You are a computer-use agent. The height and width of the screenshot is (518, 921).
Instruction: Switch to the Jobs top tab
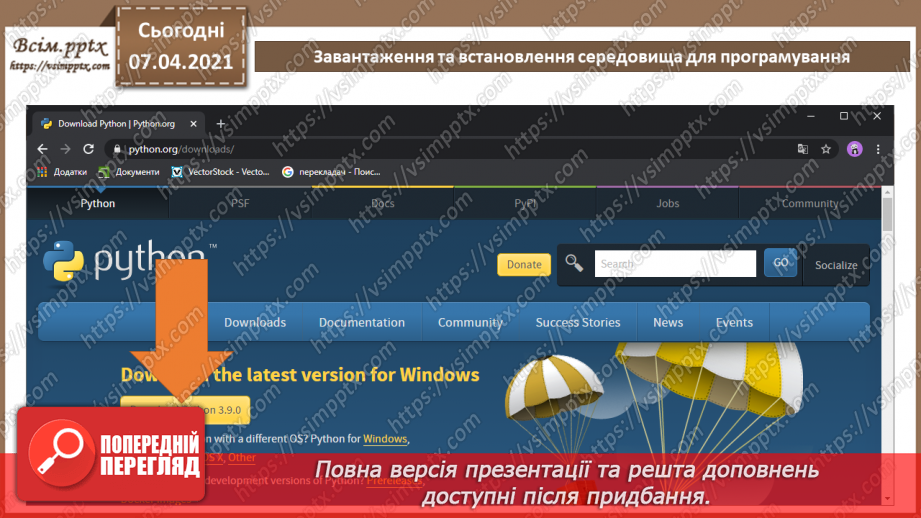[x=667, y=203]
